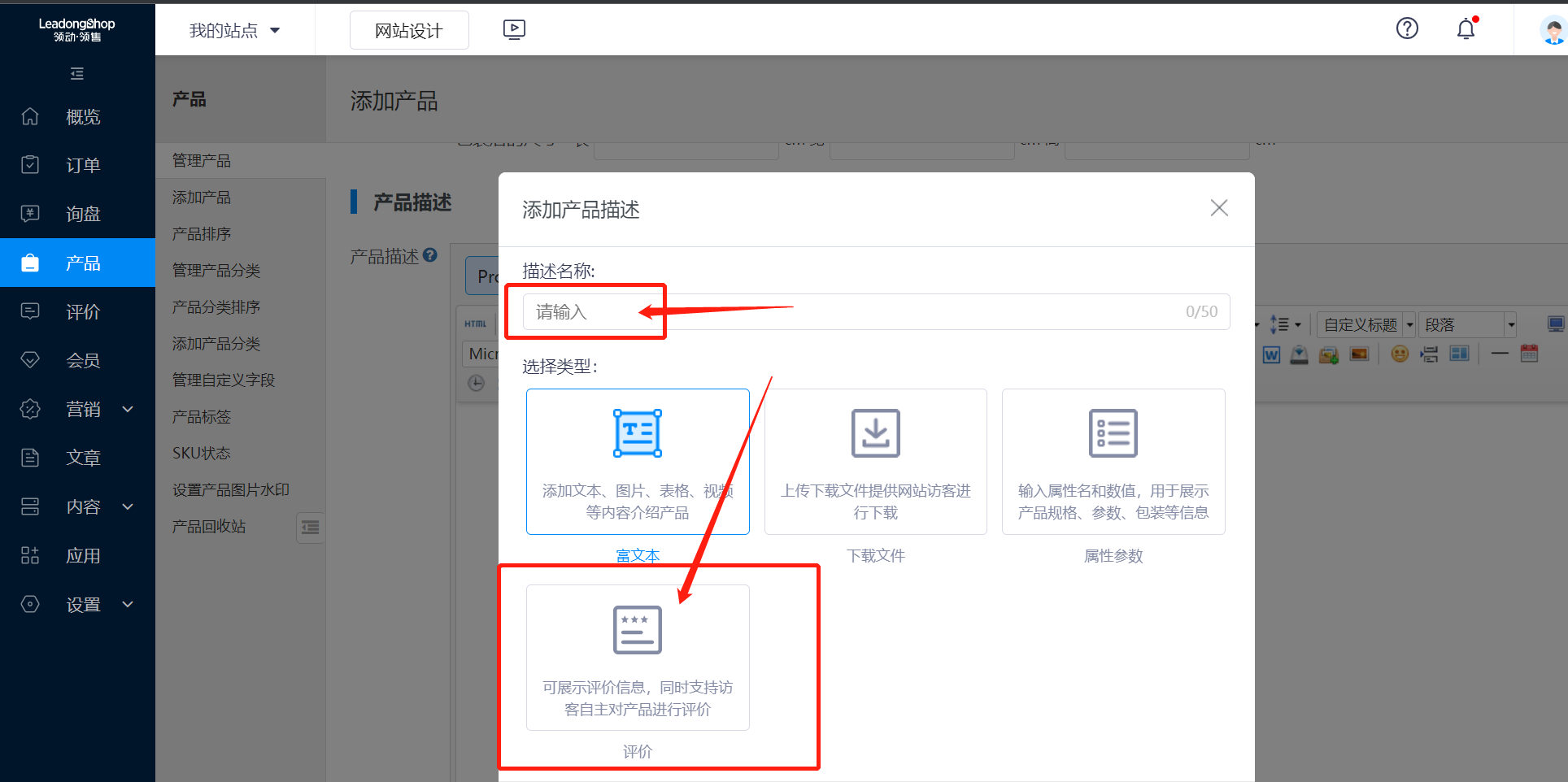Switch to 添加产品 in left menu

click(201, 197)
